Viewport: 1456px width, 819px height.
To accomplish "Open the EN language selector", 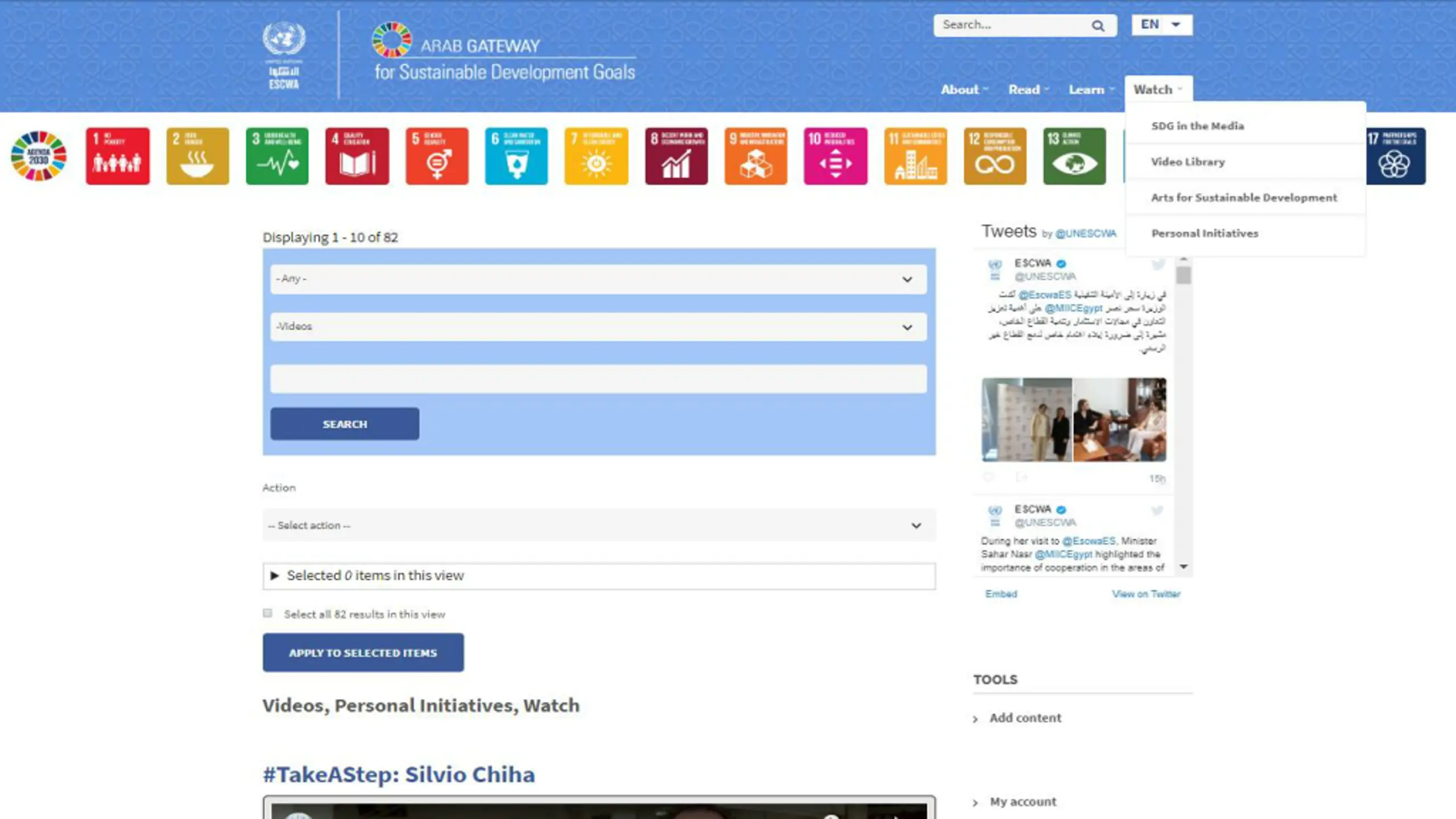I will (1161, 24).
